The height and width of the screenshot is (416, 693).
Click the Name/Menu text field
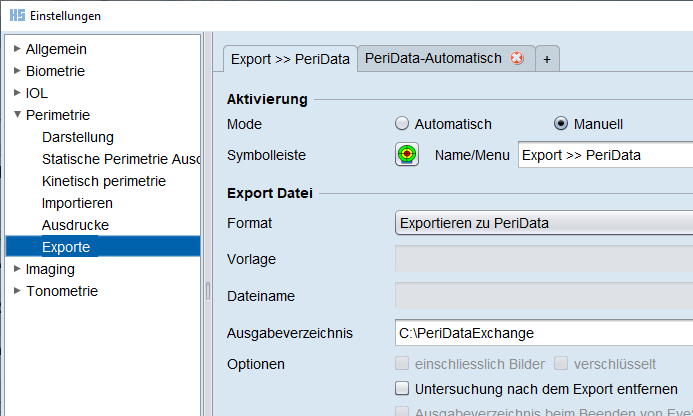[x=605, y=155]
